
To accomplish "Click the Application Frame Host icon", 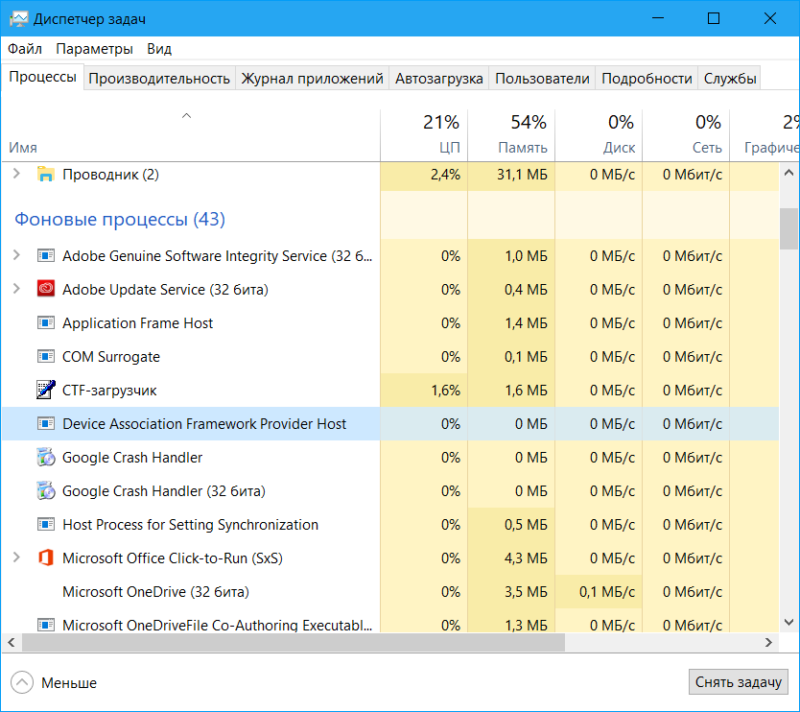I will coord(45,322).
